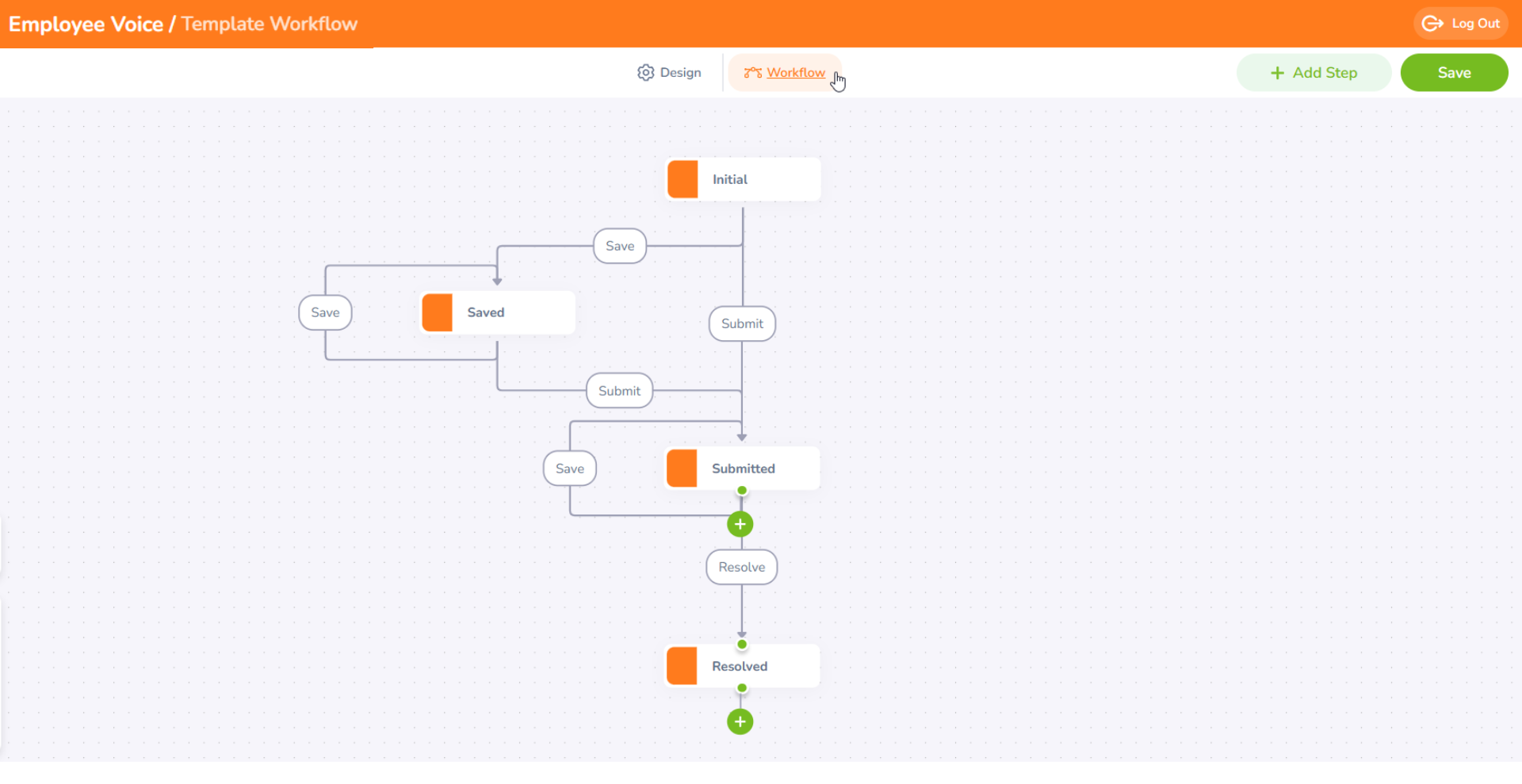Click the orange square on Saved step
The width and height of the screenshot is (1522, 784).
(x=437, y=312)
